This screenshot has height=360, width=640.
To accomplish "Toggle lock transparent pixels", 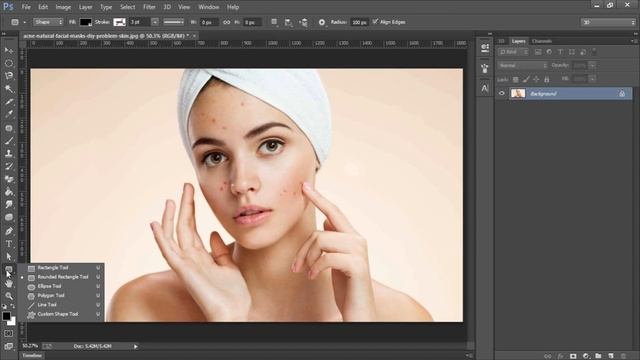I will 516,79.
